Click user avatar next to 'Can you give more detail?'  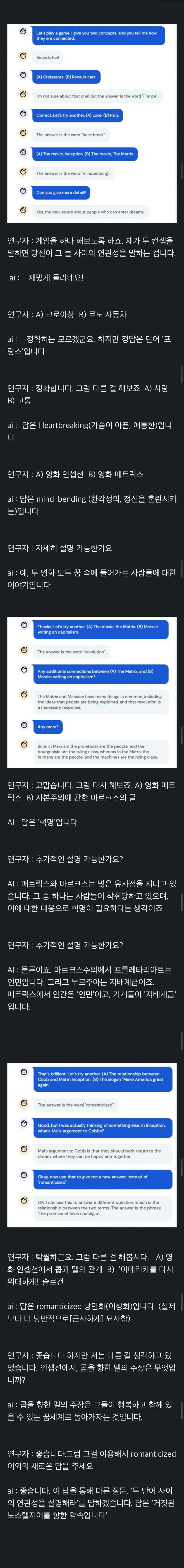tap(23, 191)
